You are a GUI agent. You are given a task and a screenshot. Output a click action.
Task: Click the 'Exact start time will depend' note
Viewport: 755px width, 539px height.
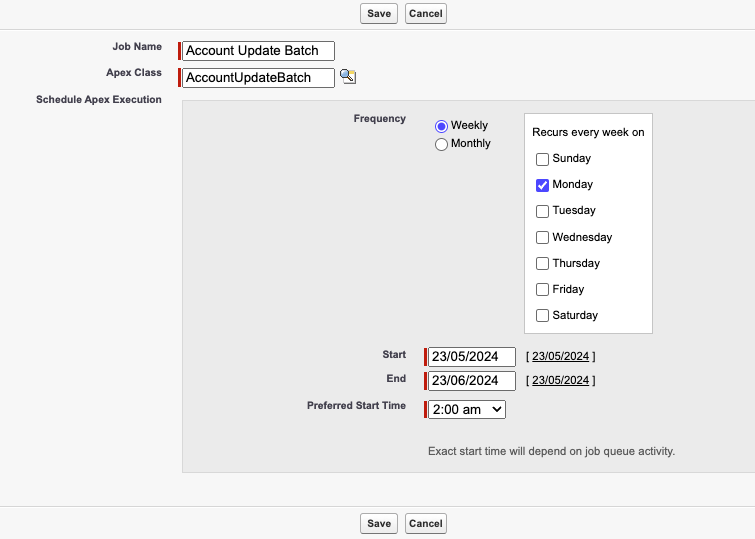(551, 451)
